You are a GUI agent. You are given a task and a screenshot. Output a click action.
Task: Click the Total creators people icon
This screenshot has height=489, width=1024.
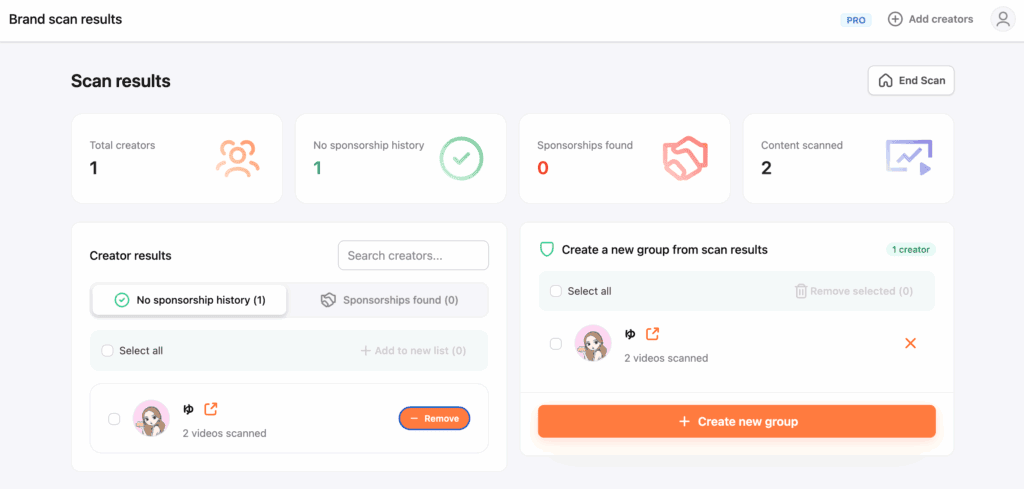pos(237,158)
